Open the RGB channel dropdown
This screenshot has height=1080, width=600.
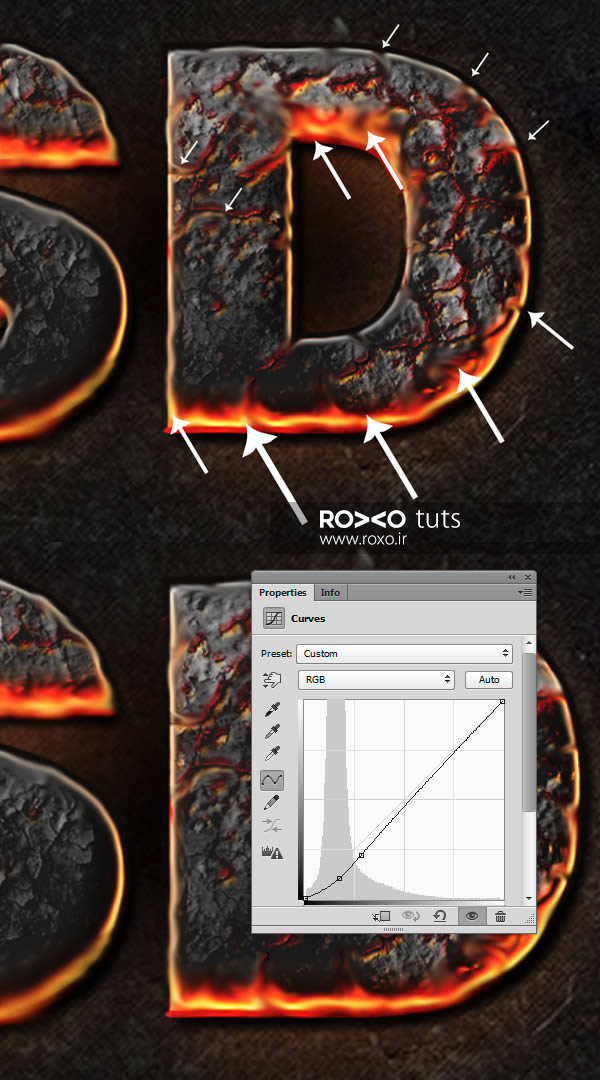376,680
